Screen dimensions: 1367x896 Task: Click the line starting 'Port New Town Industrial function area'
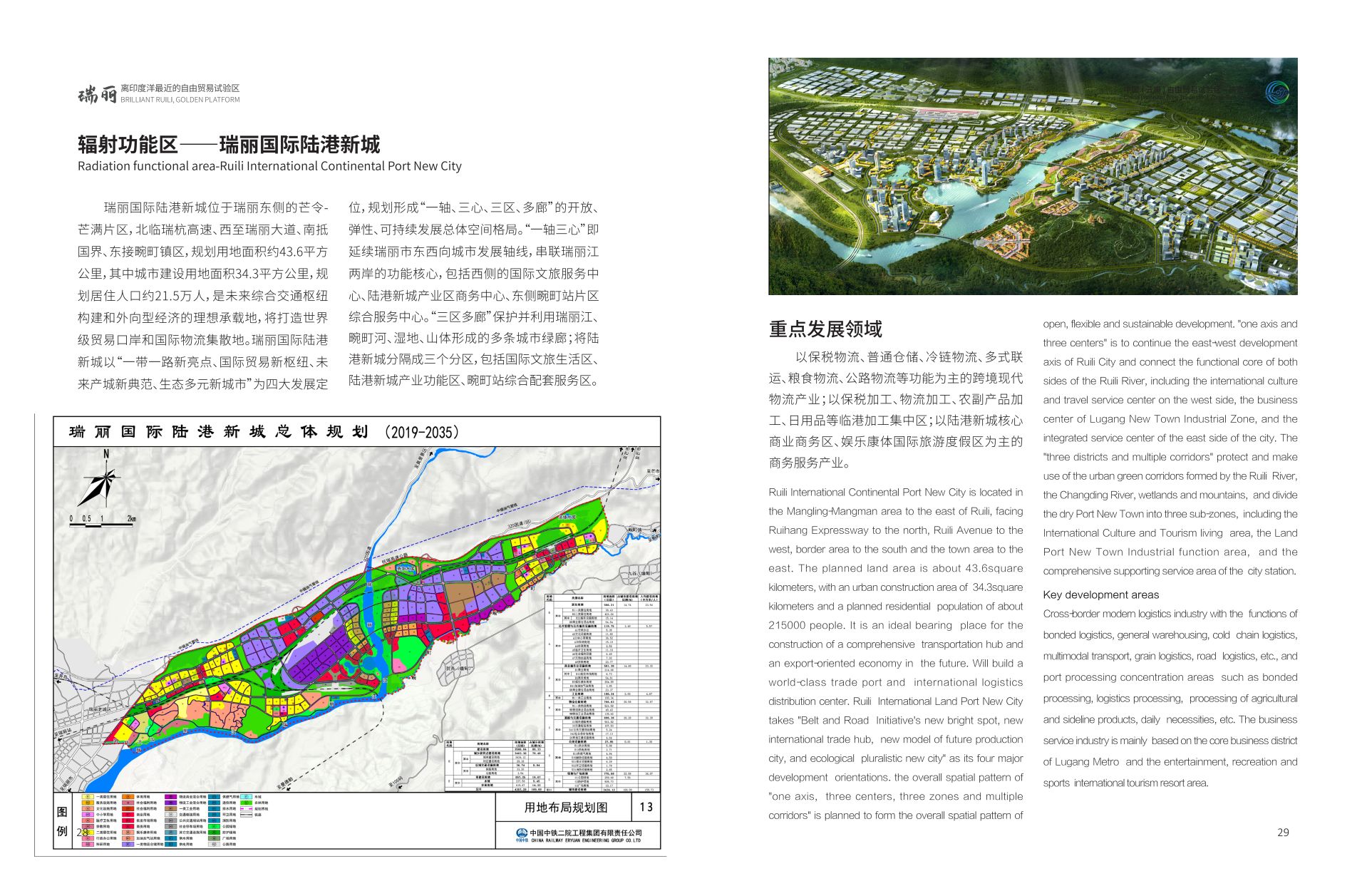(1170, 552)
